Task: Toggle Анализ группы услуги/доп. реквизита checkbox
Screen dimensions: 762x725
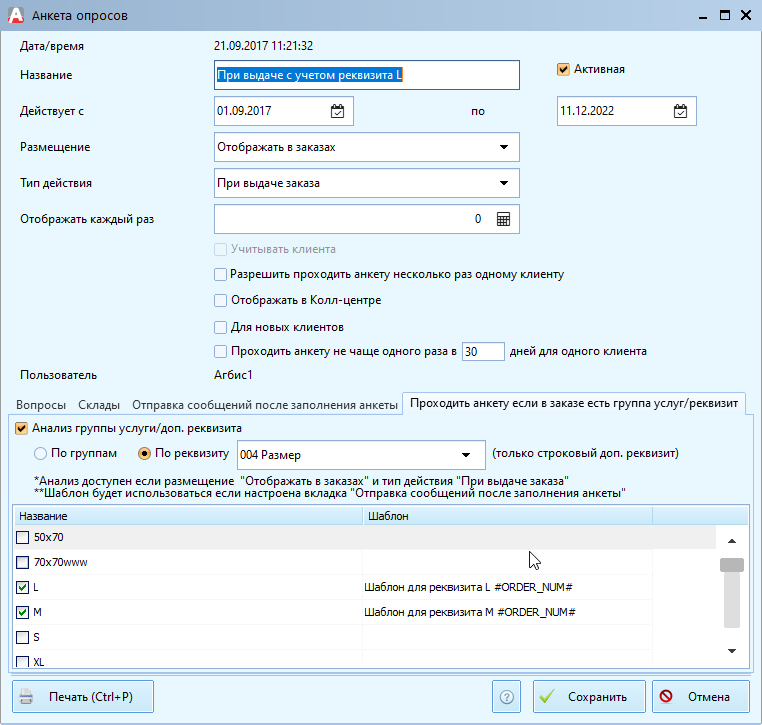Action: click(x=21, y=429)
